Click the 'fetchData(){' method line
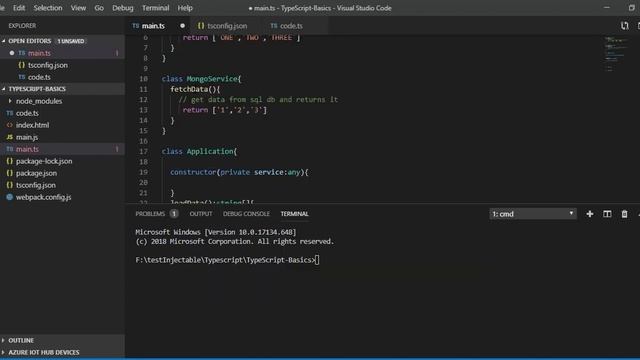This screenshot has height=360, width=640. [195, 89]
